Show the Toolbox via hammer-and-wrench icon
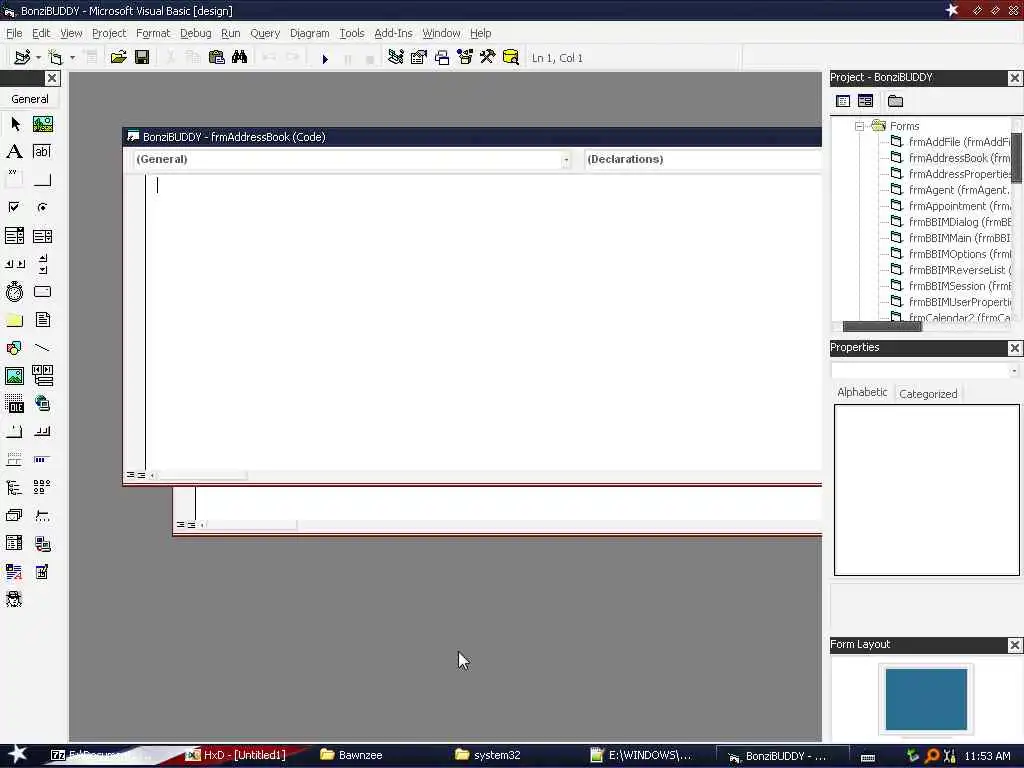Viewport: 1024px width, 768px height. point(487,57)
